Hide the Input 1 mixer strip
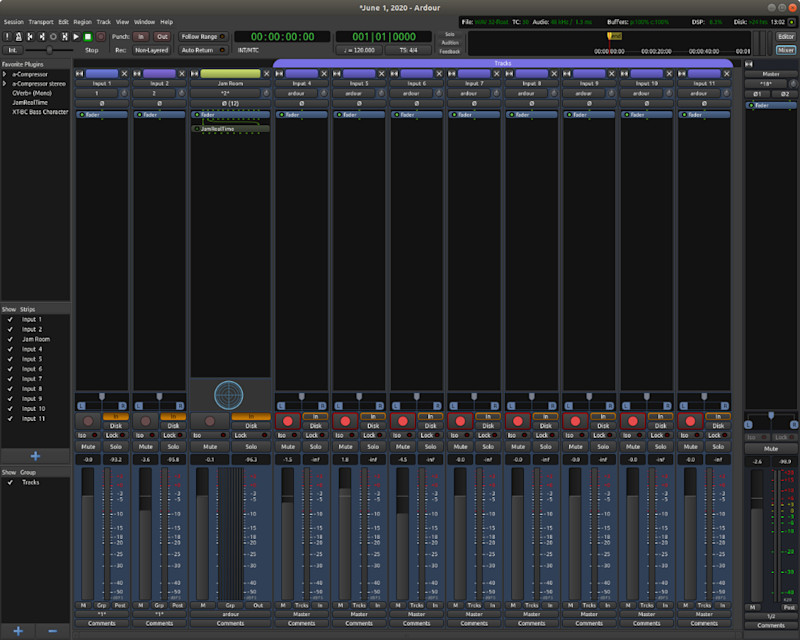This screenshot has height=640, width=800. click(x=124, y=73)
